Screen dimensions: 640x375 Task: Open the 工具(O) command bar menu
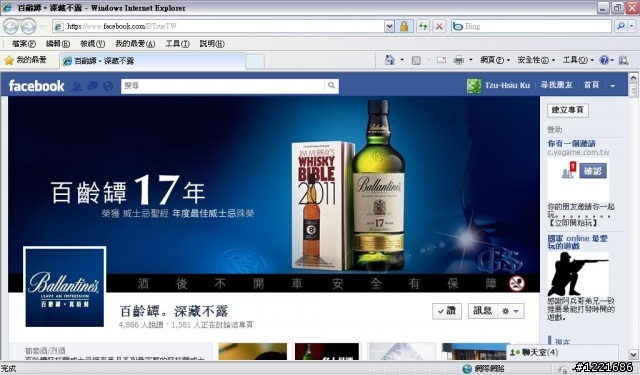point(578,60)
